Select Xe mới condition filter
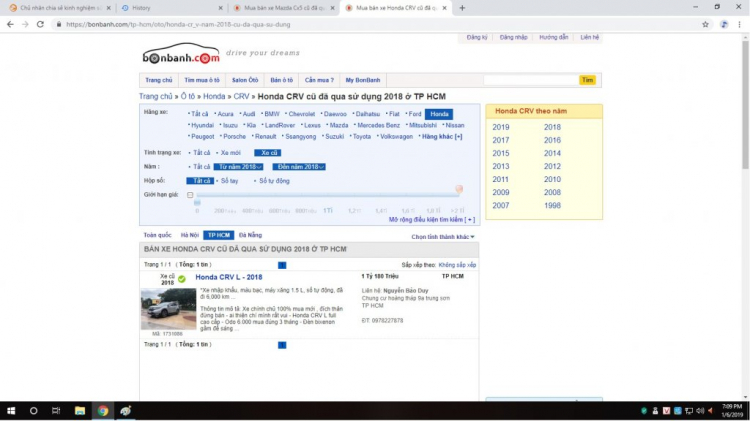The height and width of the screenshot is (421, 750). 230,153
